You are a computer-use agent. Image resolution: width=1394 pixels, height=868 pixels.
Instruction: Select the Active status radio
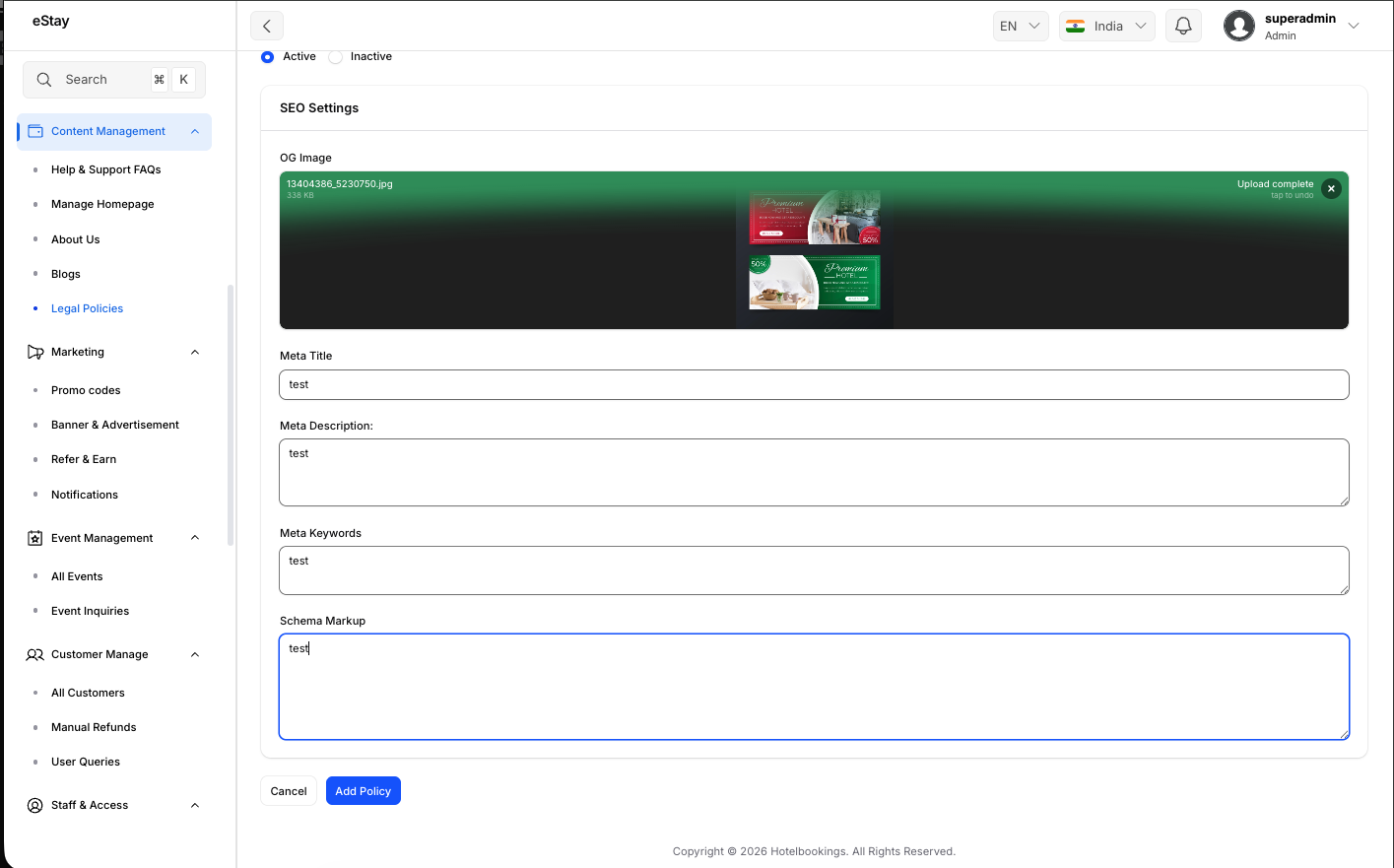coord(267,57)
